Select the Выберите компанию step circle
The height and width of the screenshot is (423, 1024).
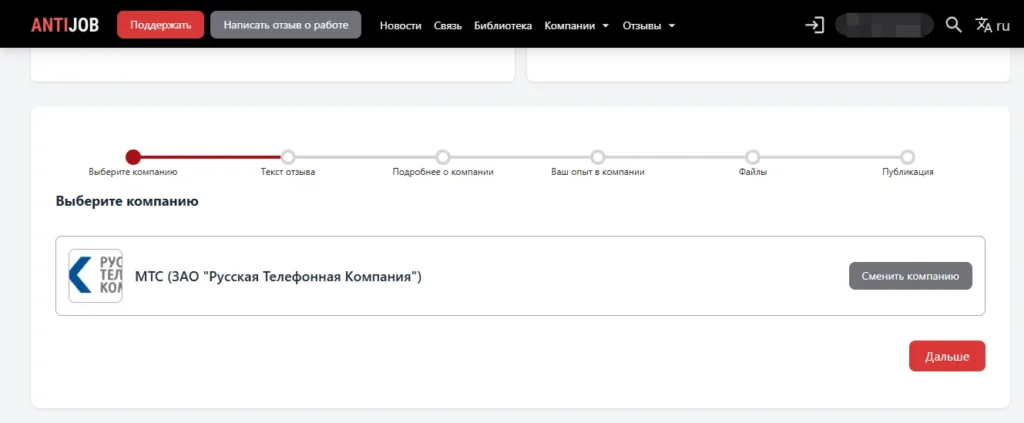coord(133,157)
